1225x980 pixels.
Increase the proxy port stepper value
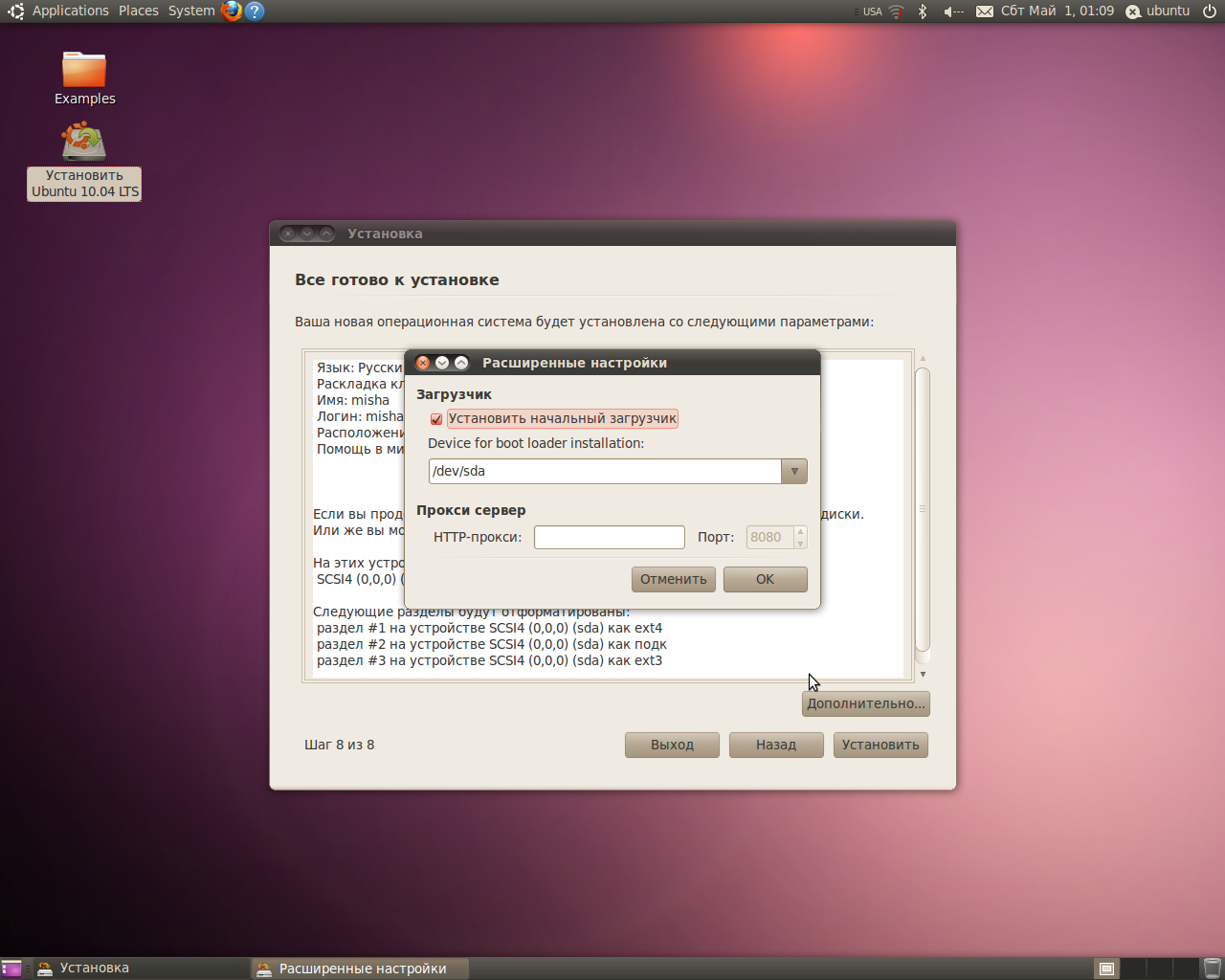coord(801,531)
